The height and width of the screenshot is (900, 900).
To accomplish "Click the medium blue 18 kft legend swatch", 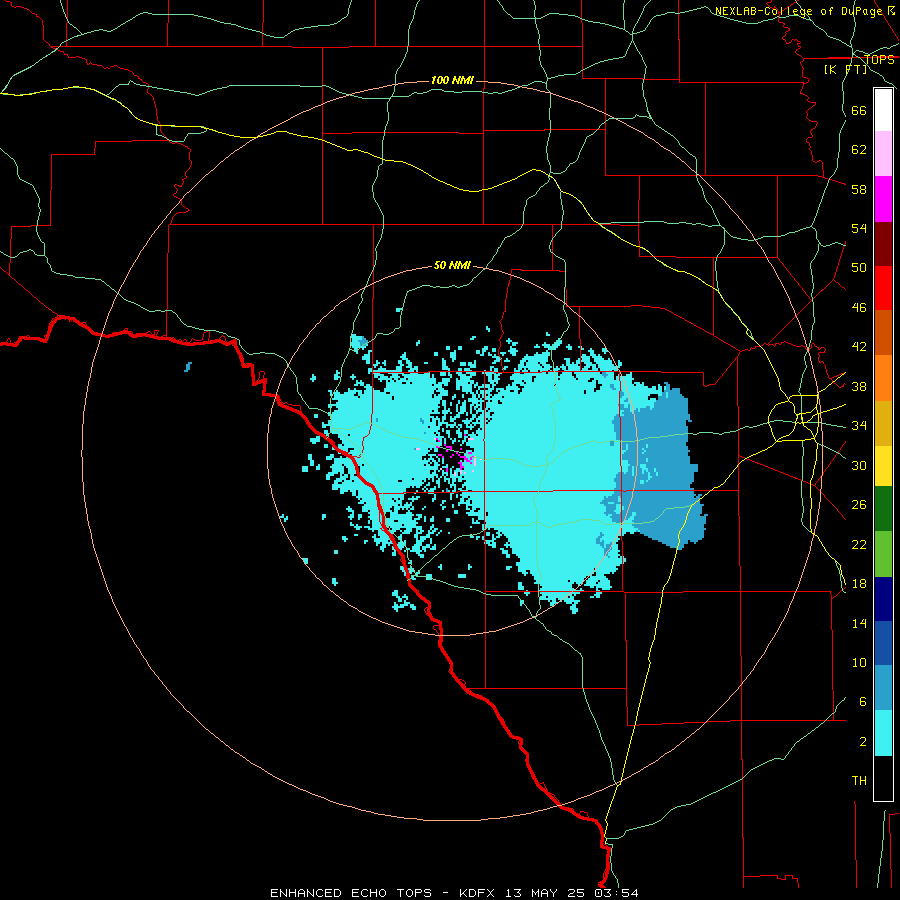I will pyautogui.click(x=883, y=643).
